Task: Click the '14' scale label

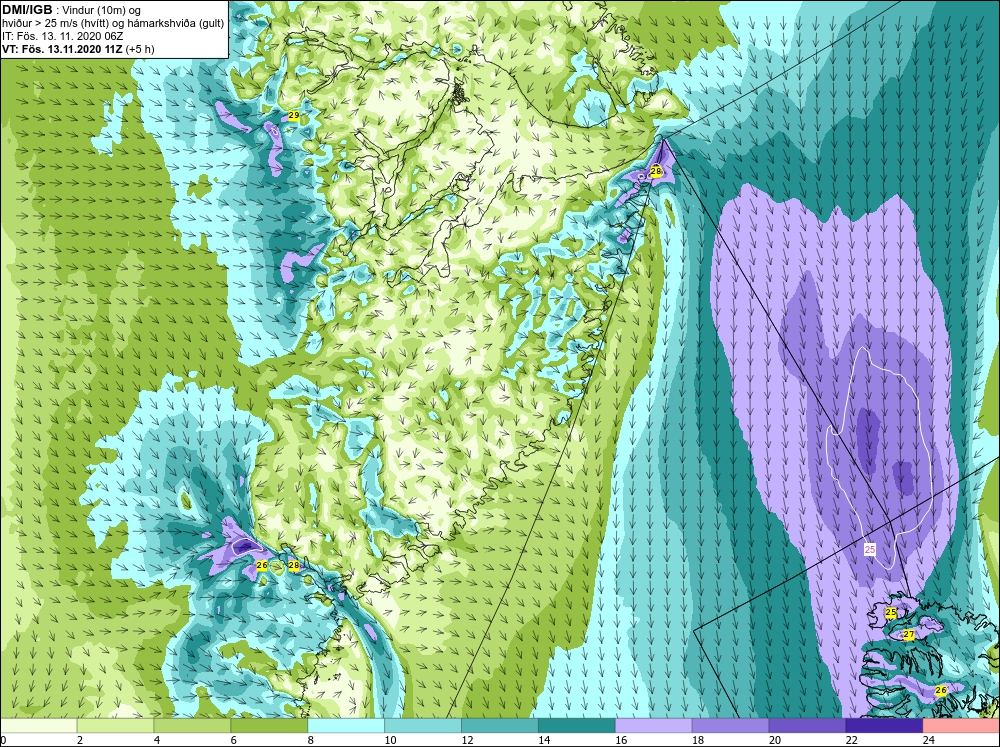Action: [x=544, y=740]
